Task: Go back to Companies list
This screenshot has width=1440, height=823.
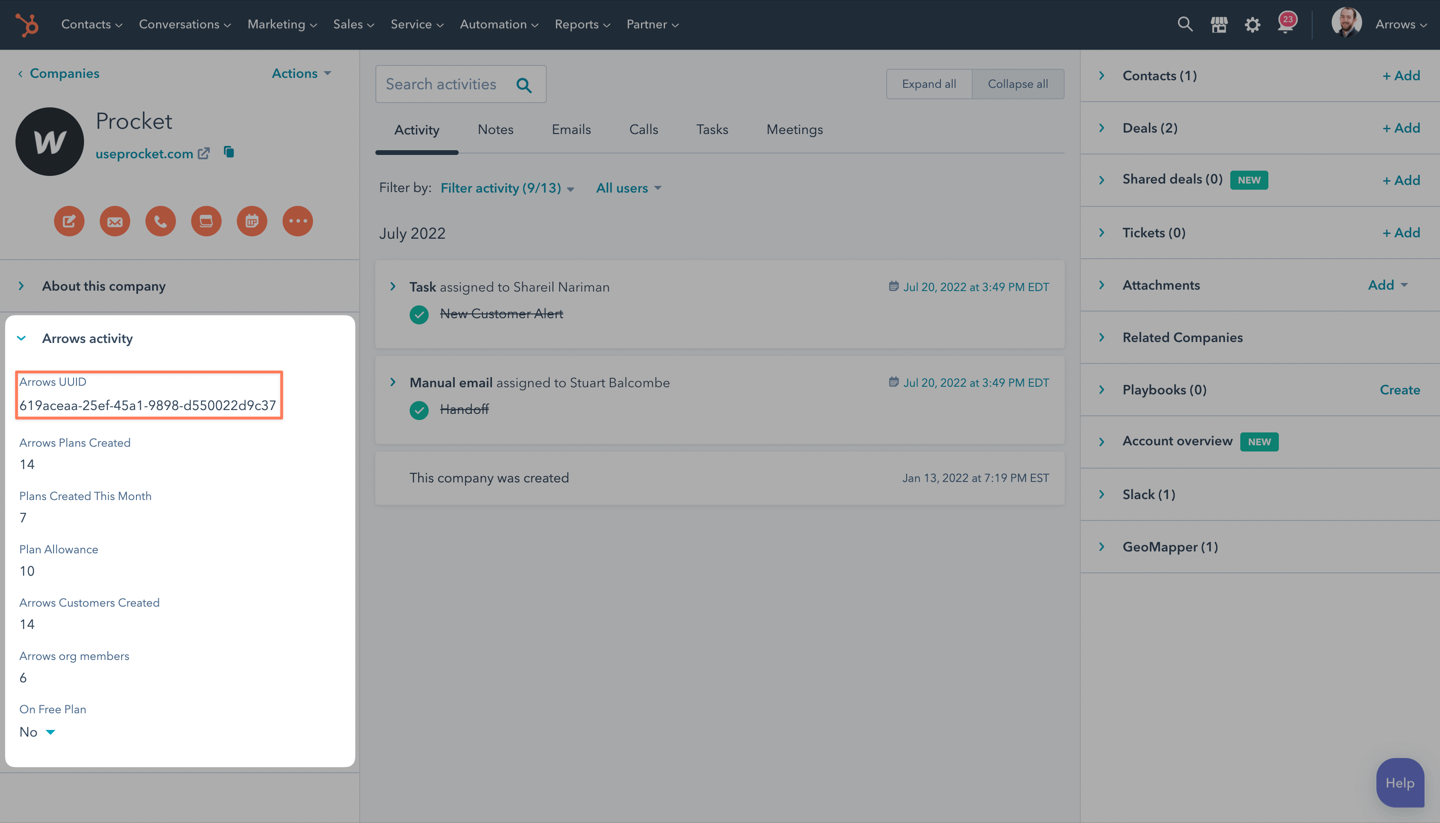Action: click(x=58, y=73)
